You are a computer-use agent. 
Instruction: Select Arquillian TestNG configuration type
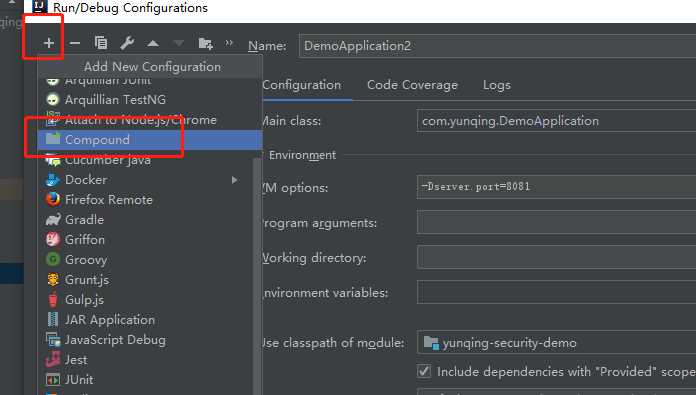[x=150, y=99]
